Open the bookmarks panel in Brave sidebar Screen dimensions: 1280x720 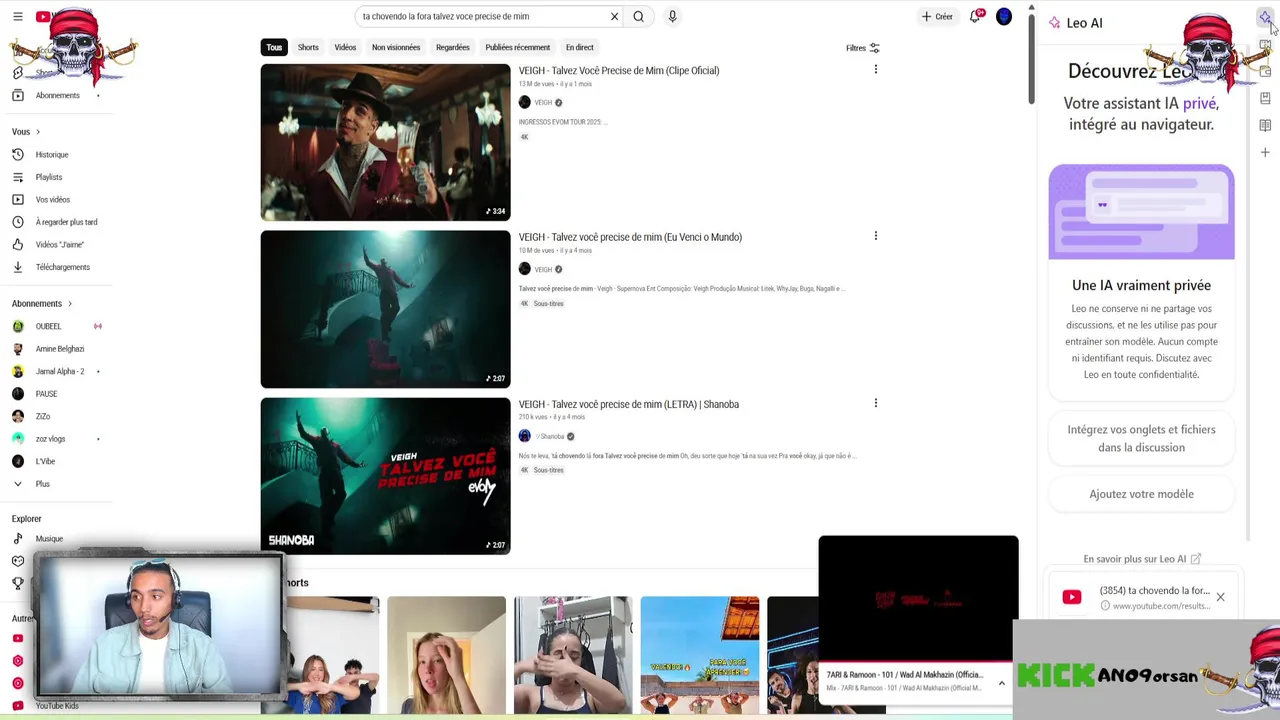[x=1265, y=98]
